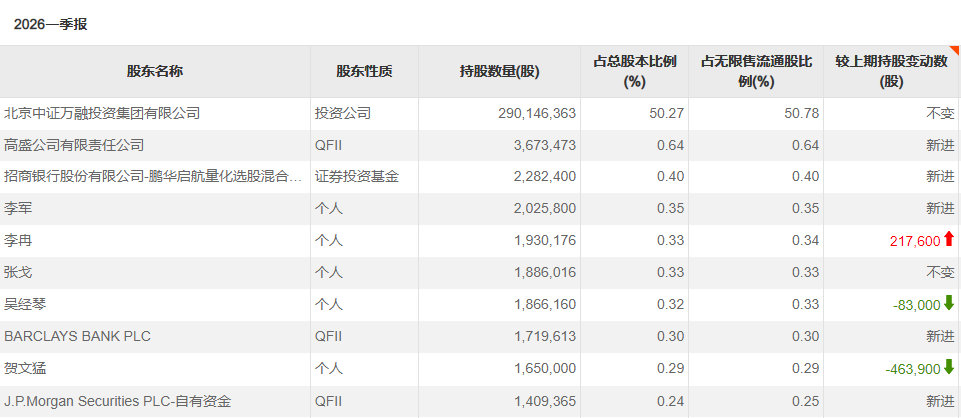The width and height of the screenshot is (961, 418).
Task: Click the 持股数量(股) column header
Action: pos(499,71)
